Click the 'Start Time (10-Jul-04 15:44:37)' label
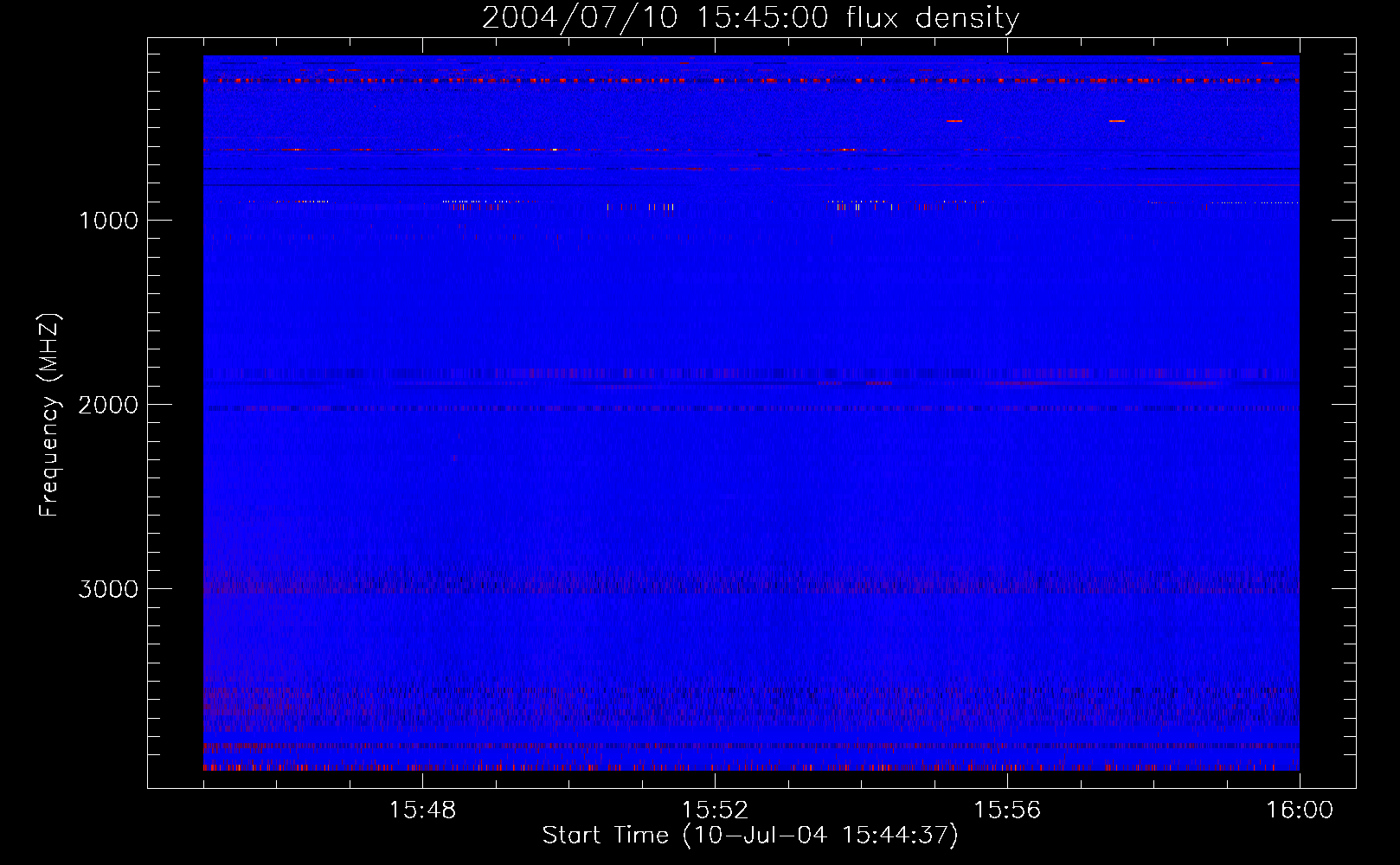Image resolution: width=1400 pixels, height=865 pixels. 750,836
